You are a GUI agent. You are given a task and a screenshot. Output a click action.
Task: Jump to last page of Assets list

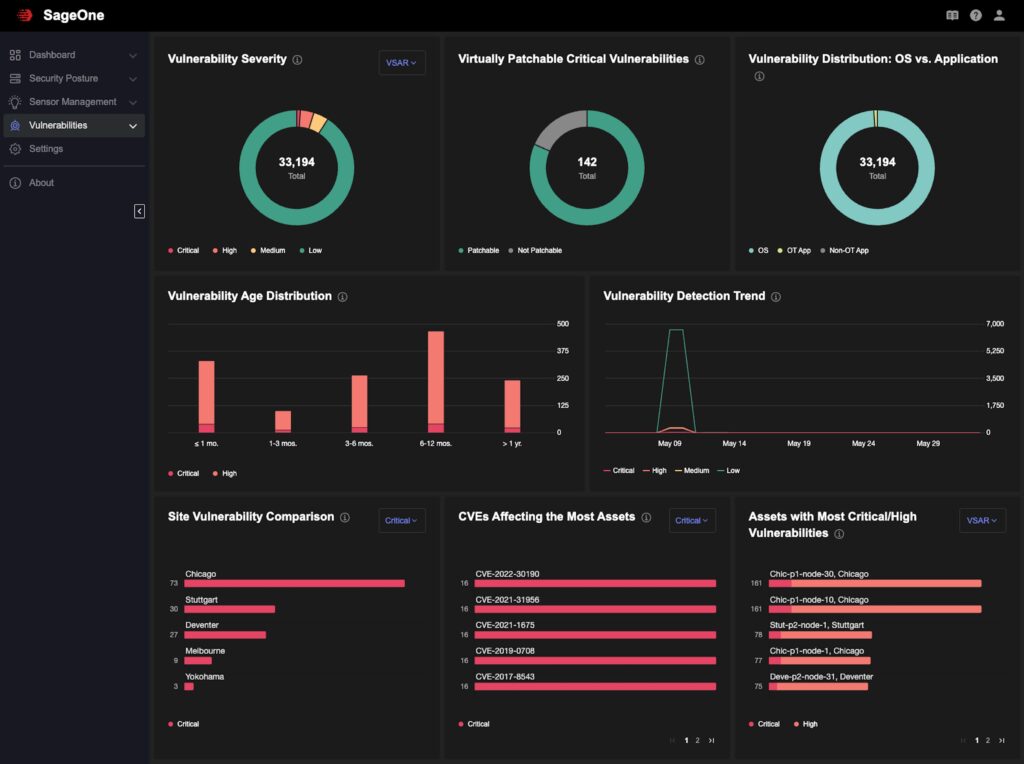point(1001,740)
